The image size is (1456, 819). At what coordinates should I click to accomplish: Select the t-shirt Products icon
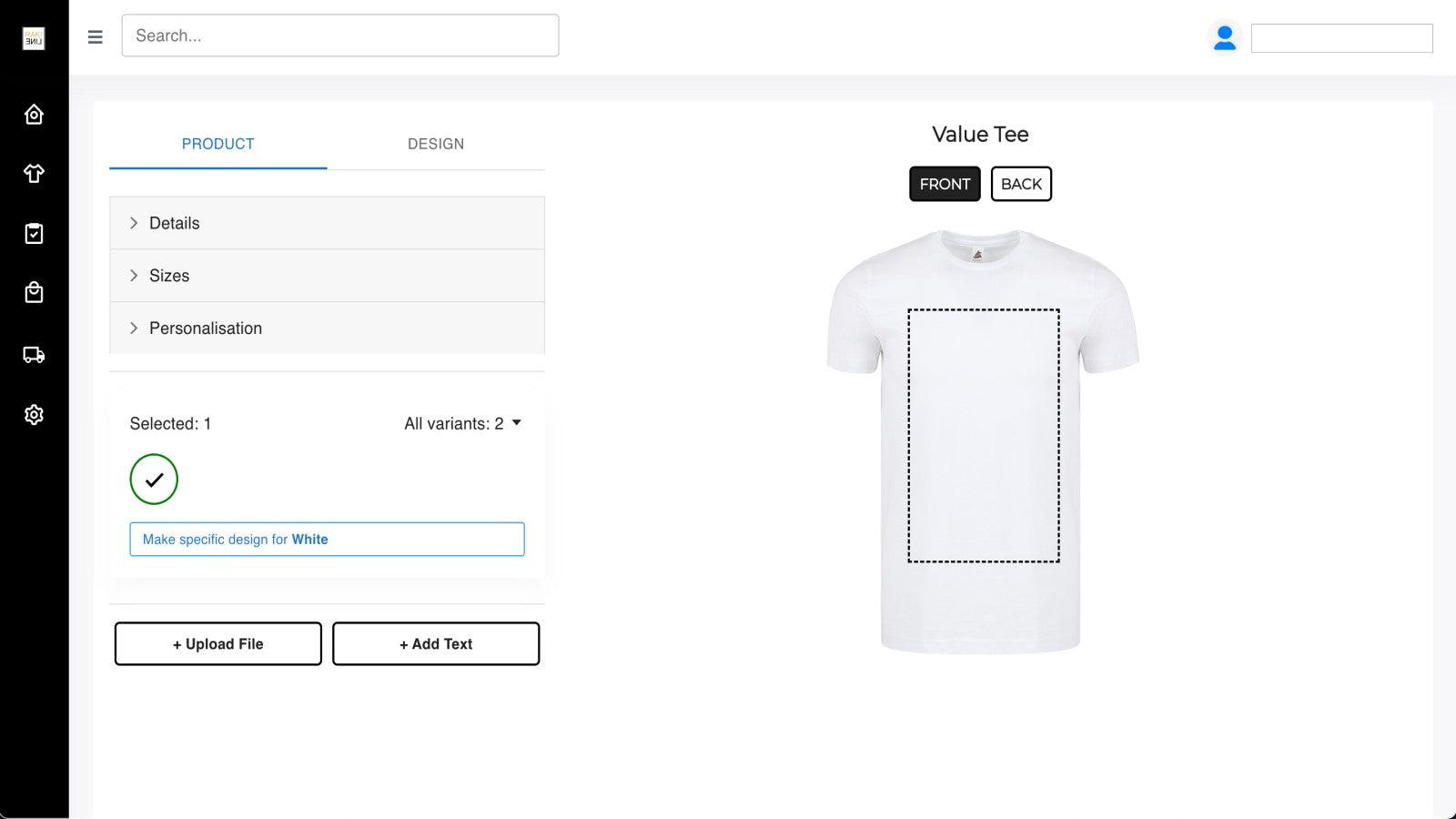34,173
